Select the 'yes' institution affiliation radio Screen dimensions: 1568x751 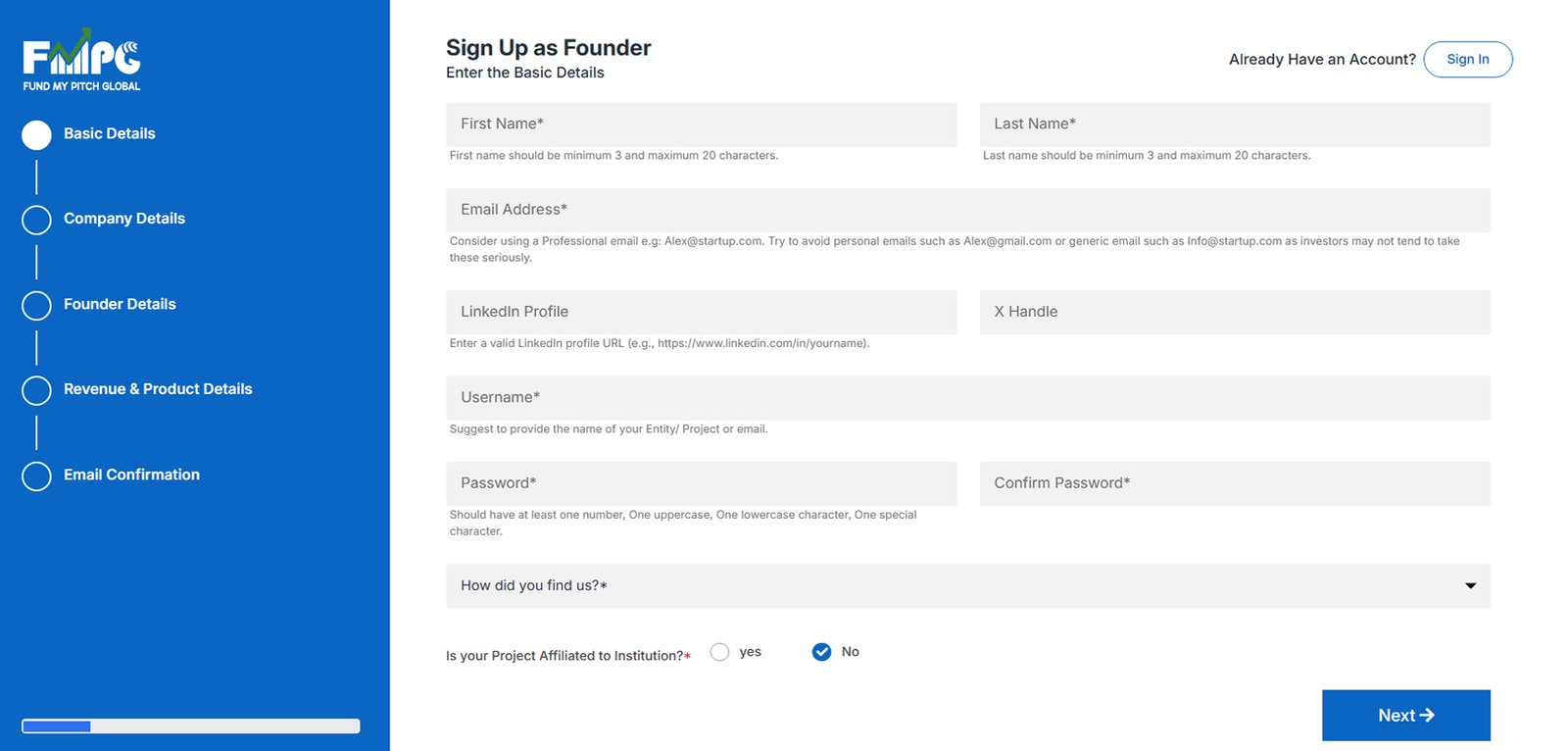(719, 652)
